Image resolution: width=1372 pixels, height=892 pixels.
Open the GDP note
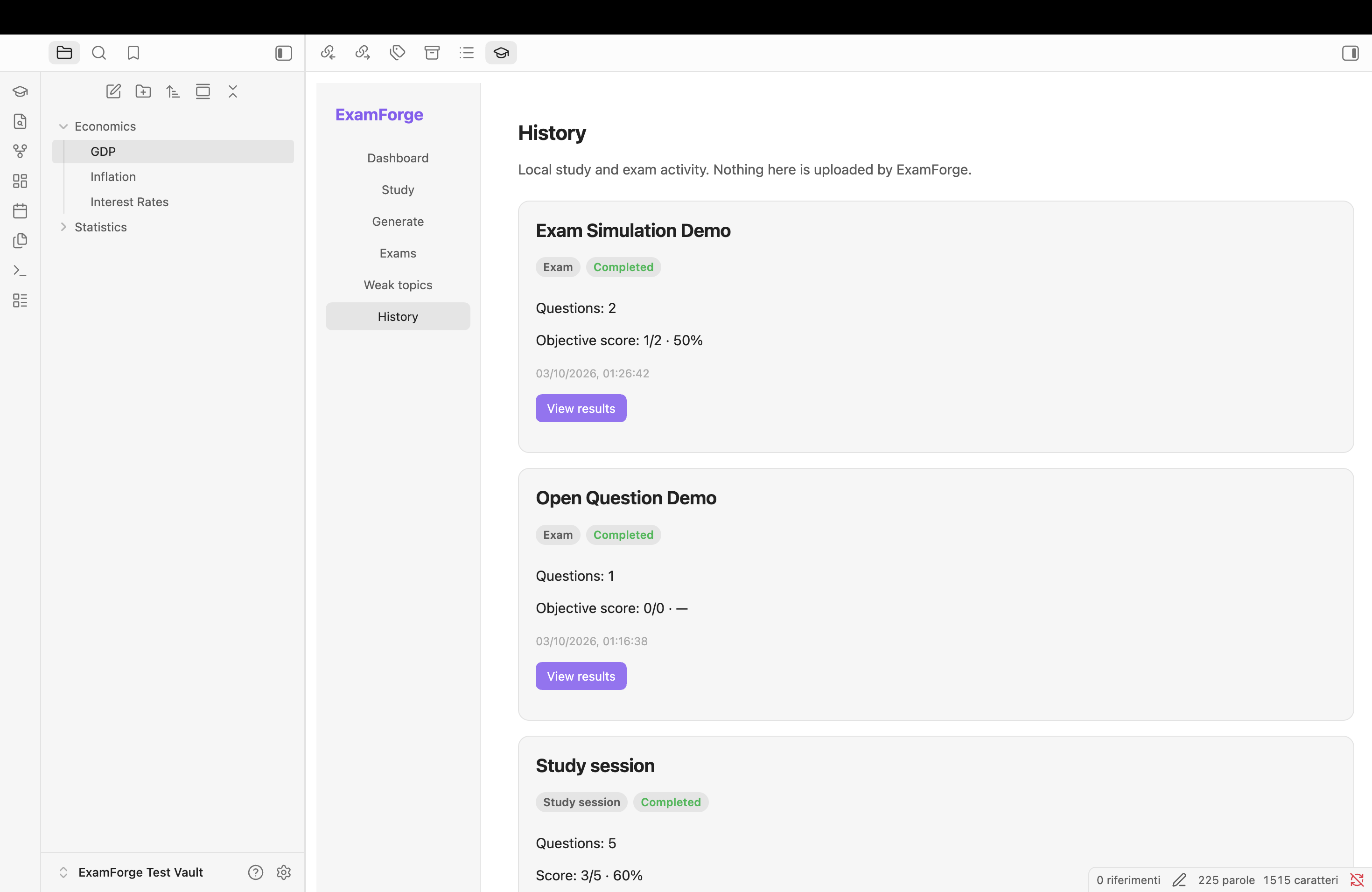coord(173,152)
